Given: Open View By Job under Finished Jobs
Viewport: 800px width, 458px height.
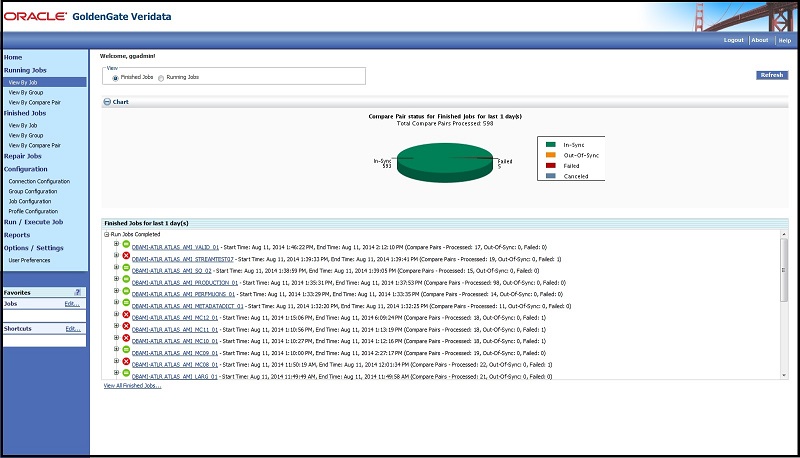Looking at the screenshot, I should (x=23, y=125).
